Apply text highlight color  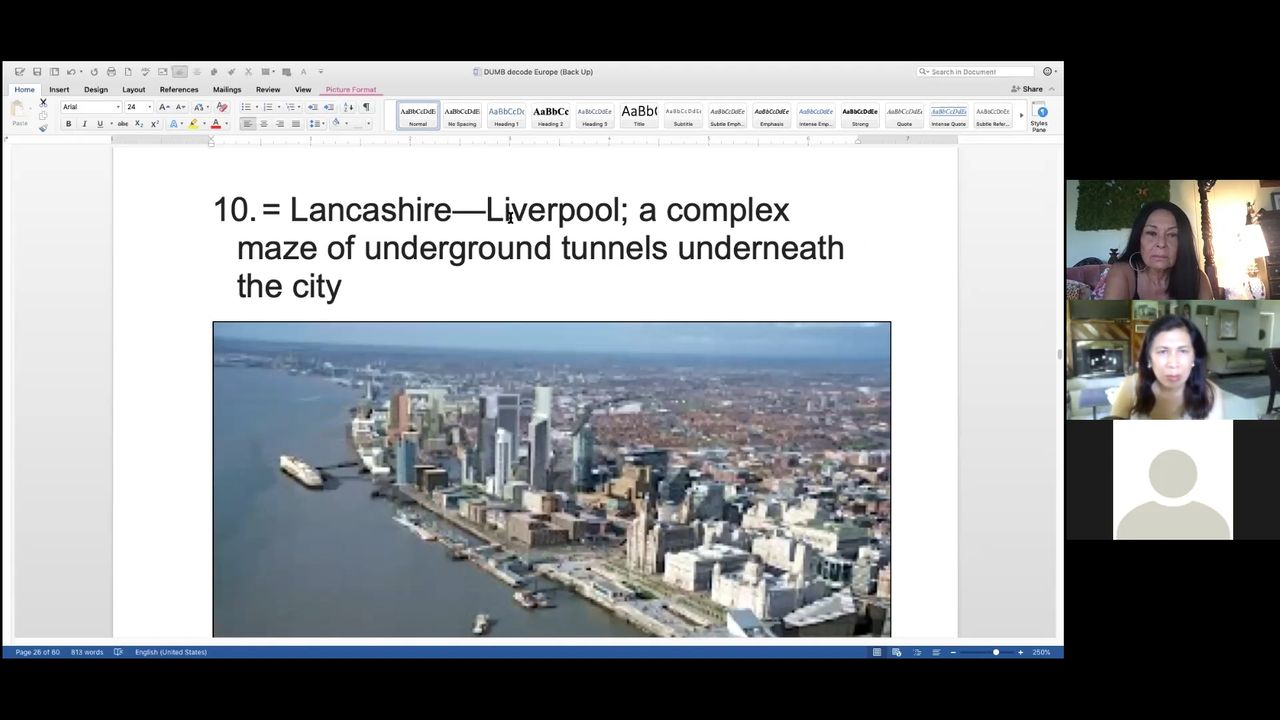point(194,124)
